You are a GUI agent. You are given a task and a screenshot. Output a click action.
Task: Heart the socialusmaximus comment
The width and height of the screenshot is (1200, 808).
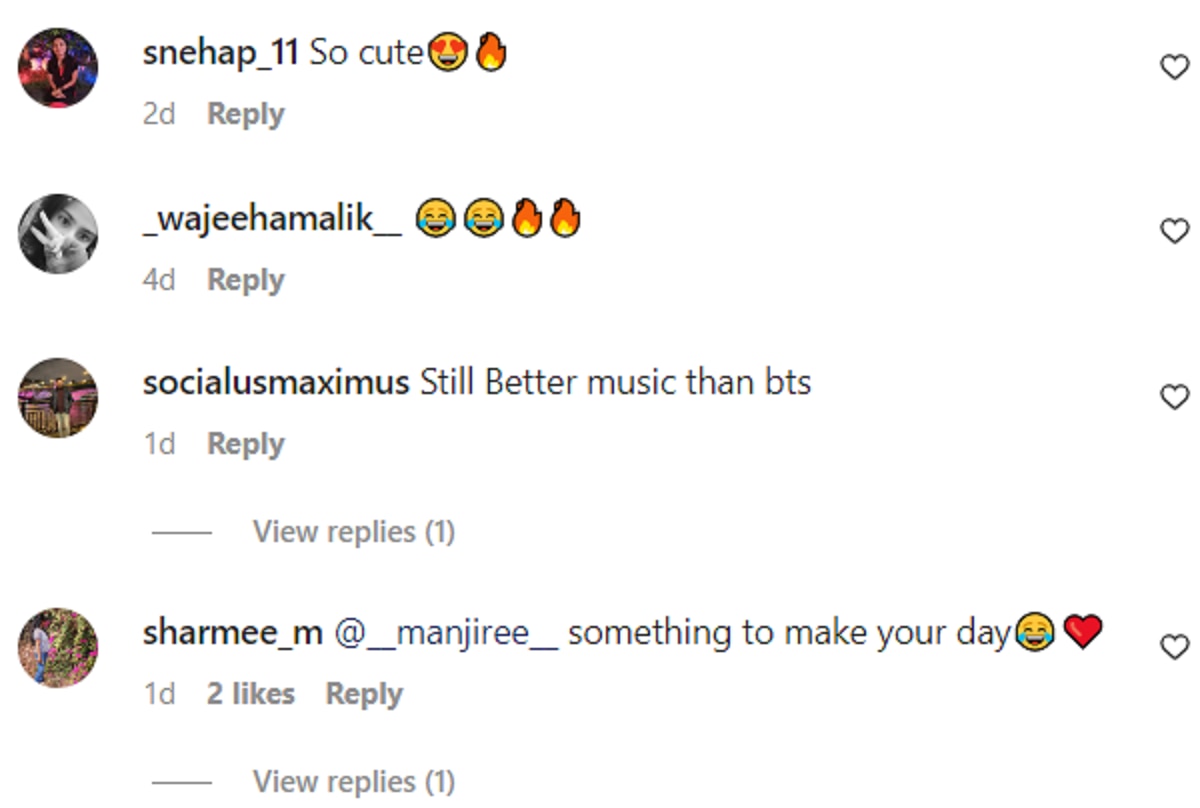click(1173, 397)
